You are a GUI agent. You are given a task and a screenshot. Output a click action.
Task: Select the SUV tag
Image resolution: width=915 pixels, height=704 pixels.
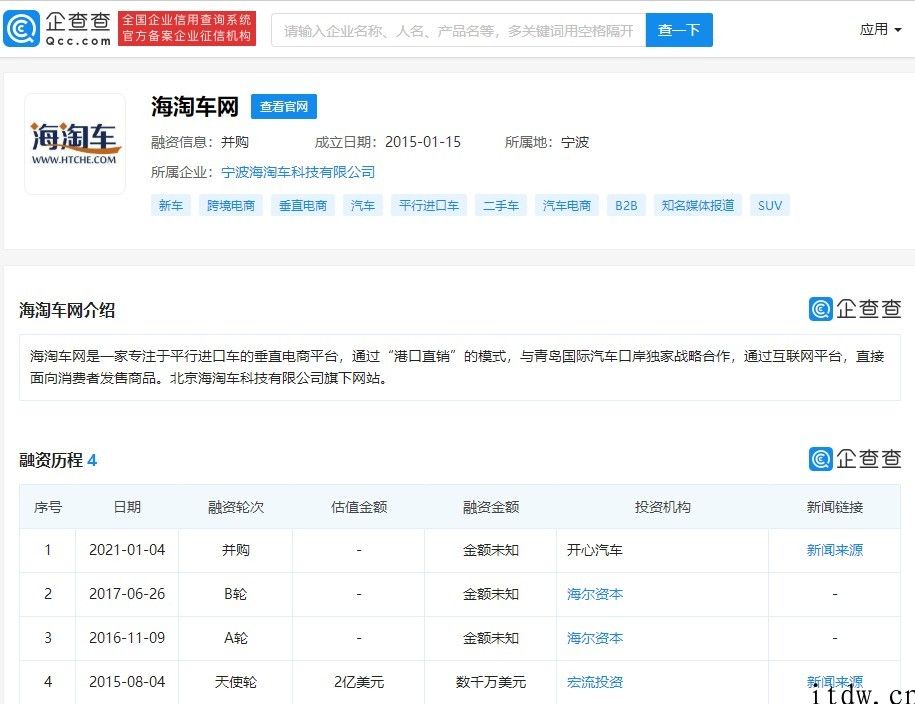pyautogui.click(x=770, y=205)
